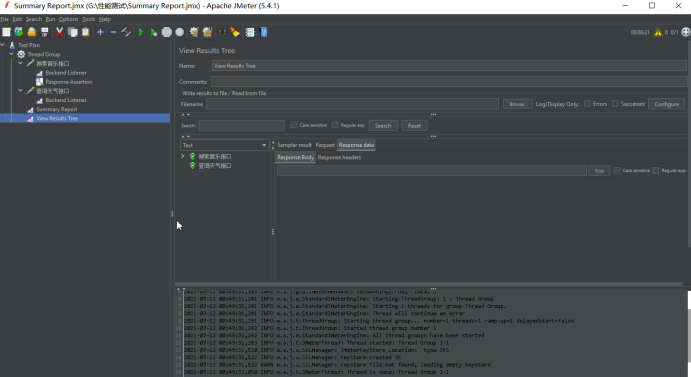Viewport: 691px width, 377px height.
Task: Expand all nodes with the plus icon
Action: 100,32
